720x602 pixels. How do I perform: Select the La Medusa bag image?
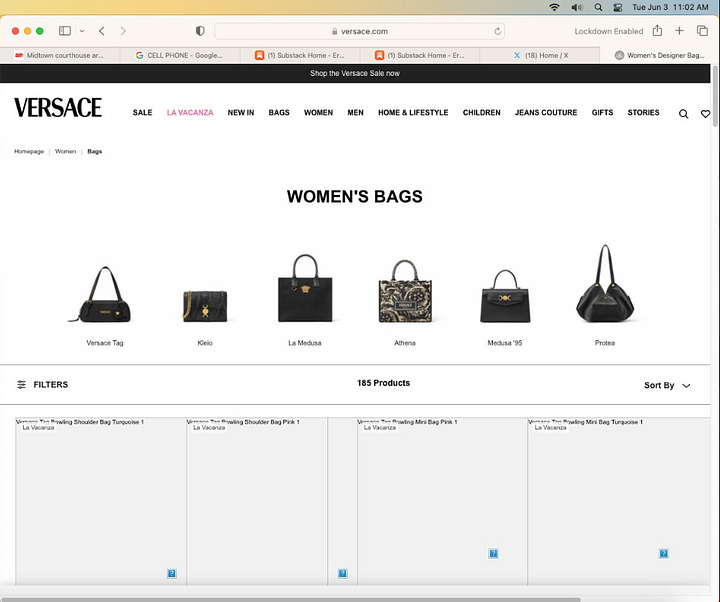pos(305,288)
